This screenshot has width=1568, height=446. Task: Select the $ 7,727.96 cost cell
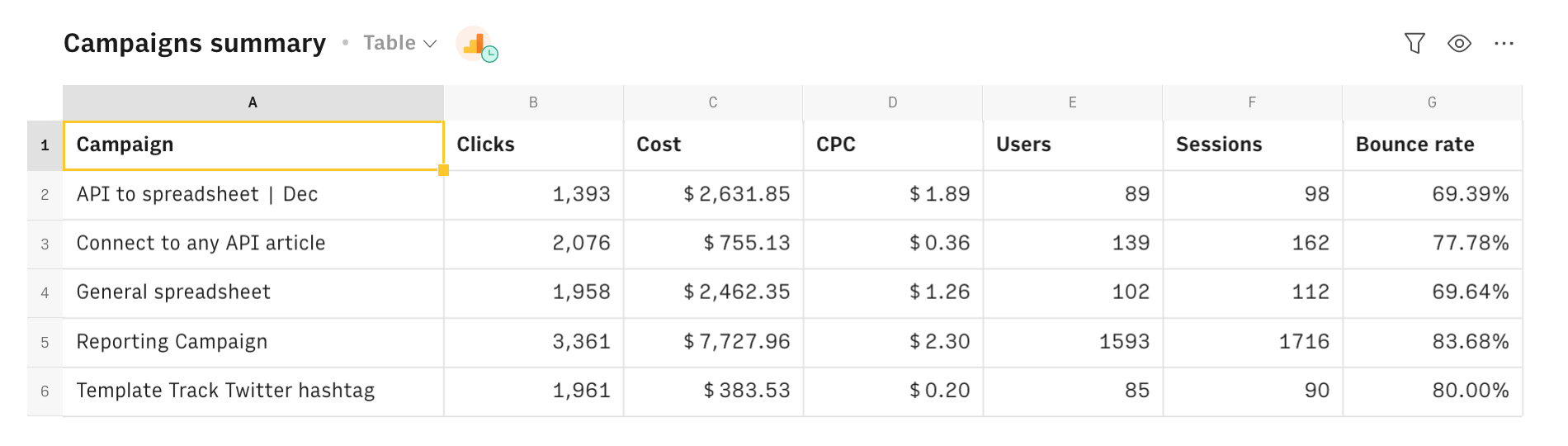pos(713,342)
